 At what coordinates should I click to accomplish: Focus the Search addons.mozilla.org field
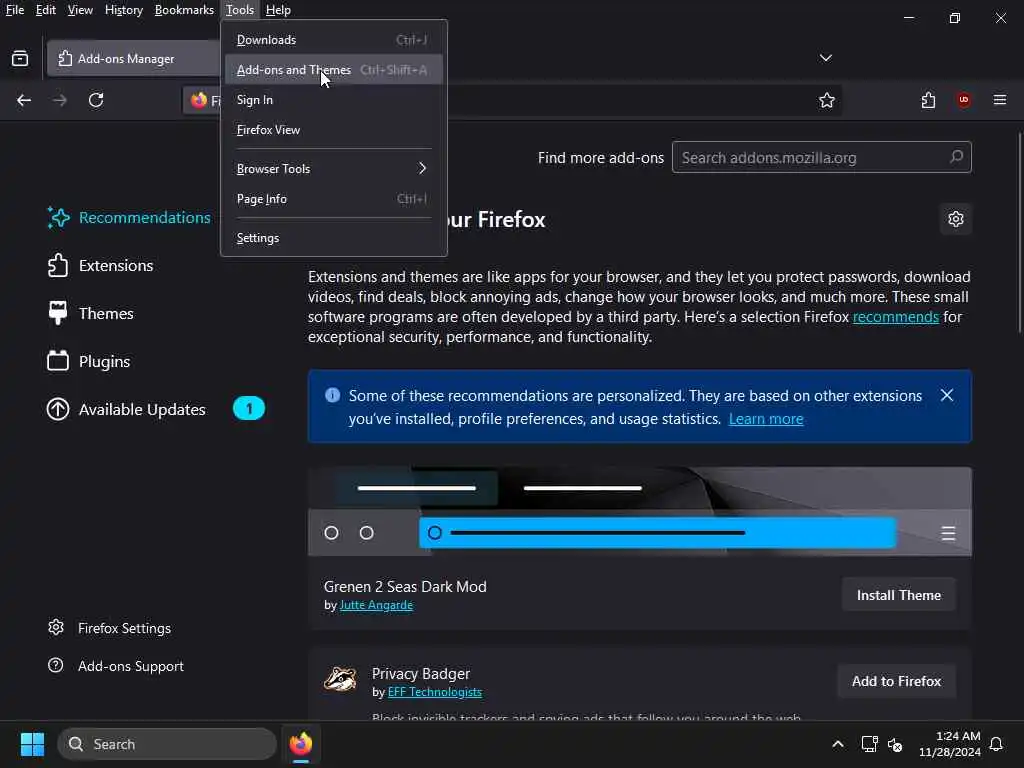[822, 157]
